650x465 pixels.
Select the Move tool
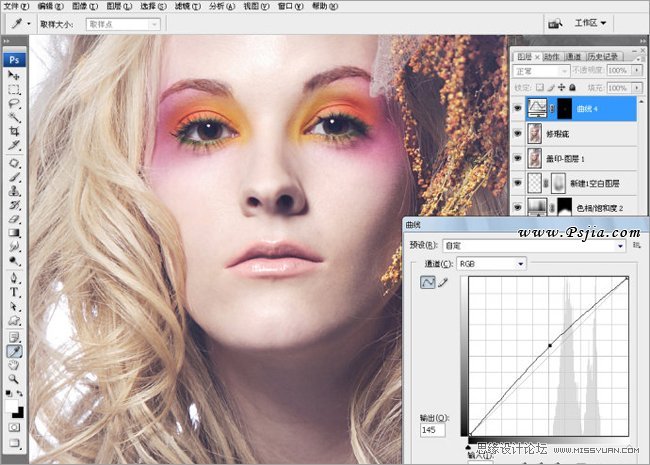[x=14, y=75]
